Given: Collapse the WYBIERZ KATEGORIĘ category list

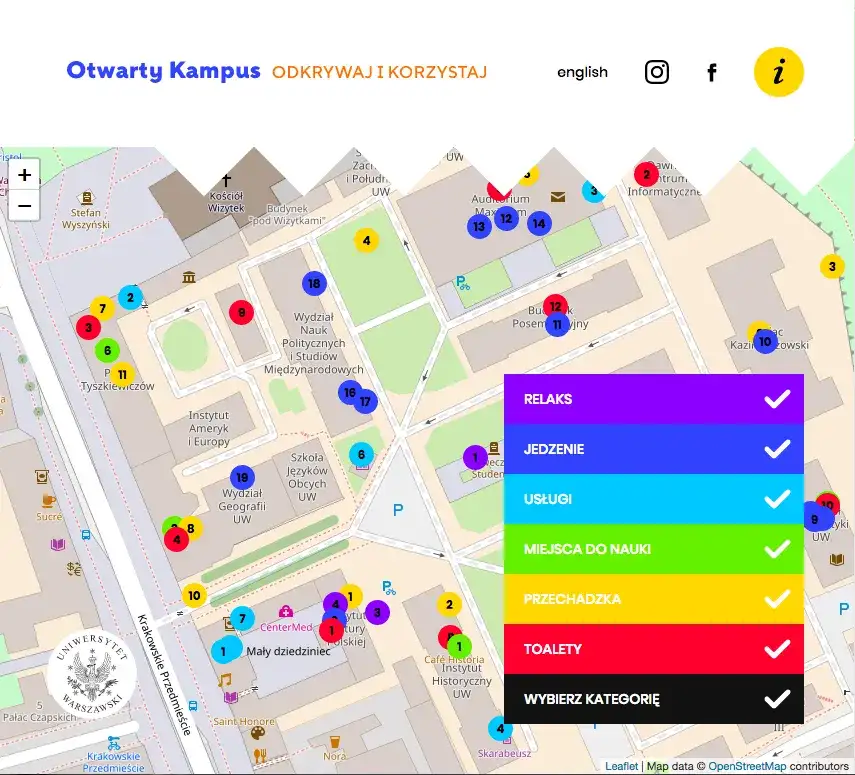Looking at the screenshot, I should point(777,699).
